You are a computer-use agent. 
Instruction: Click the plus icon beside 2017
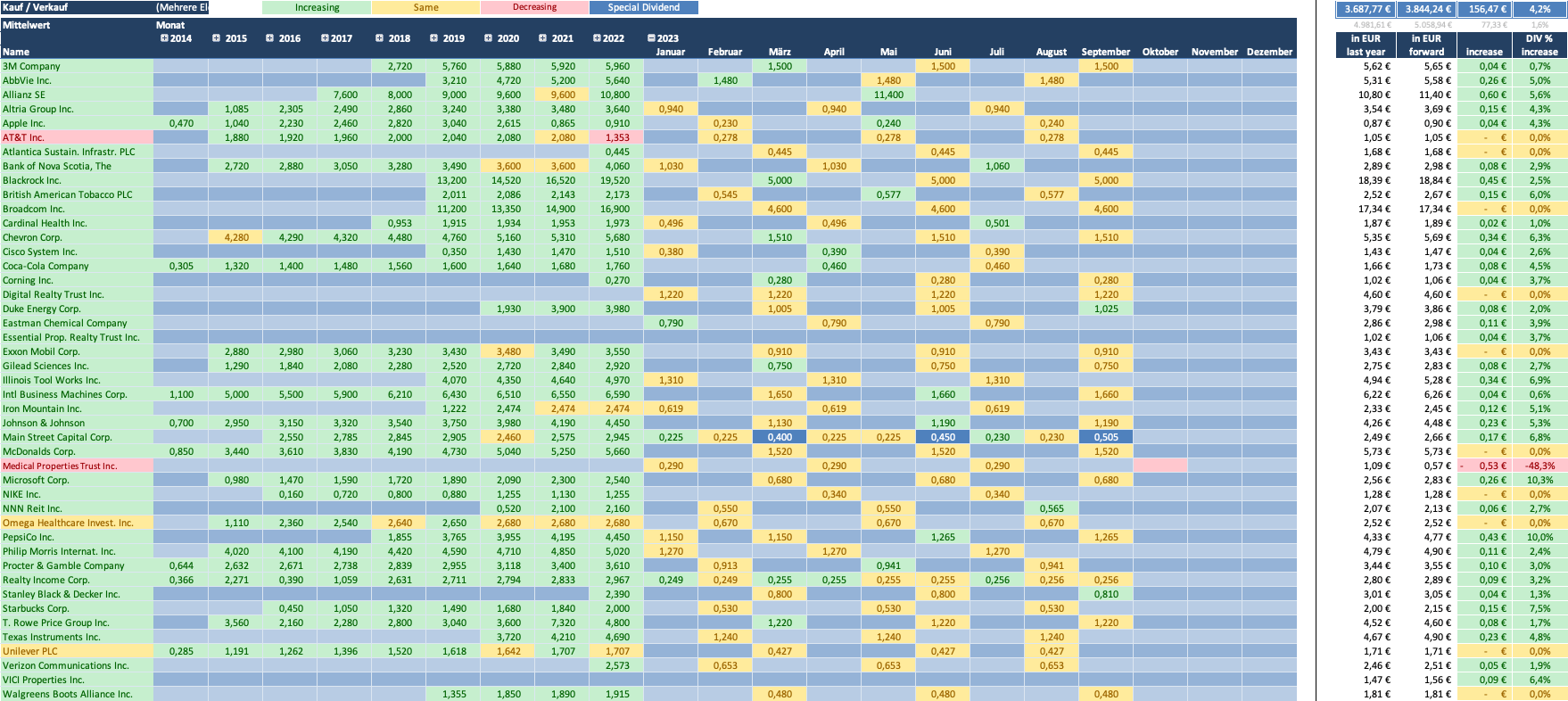click(x=325, y=38)
